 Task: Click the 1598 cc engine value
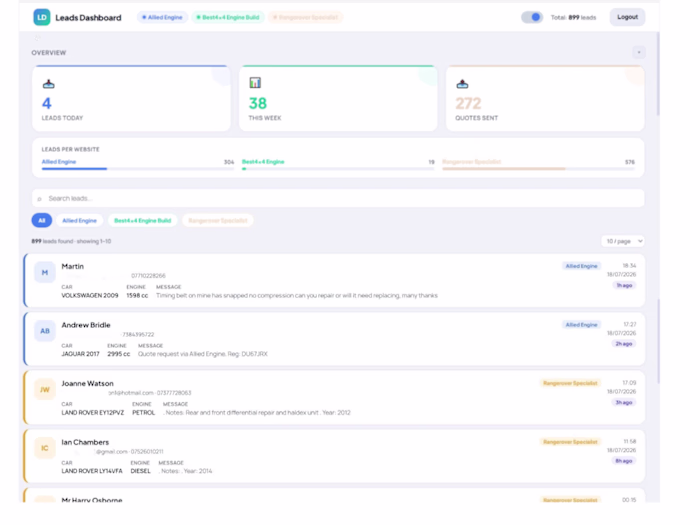pos(137,296)
